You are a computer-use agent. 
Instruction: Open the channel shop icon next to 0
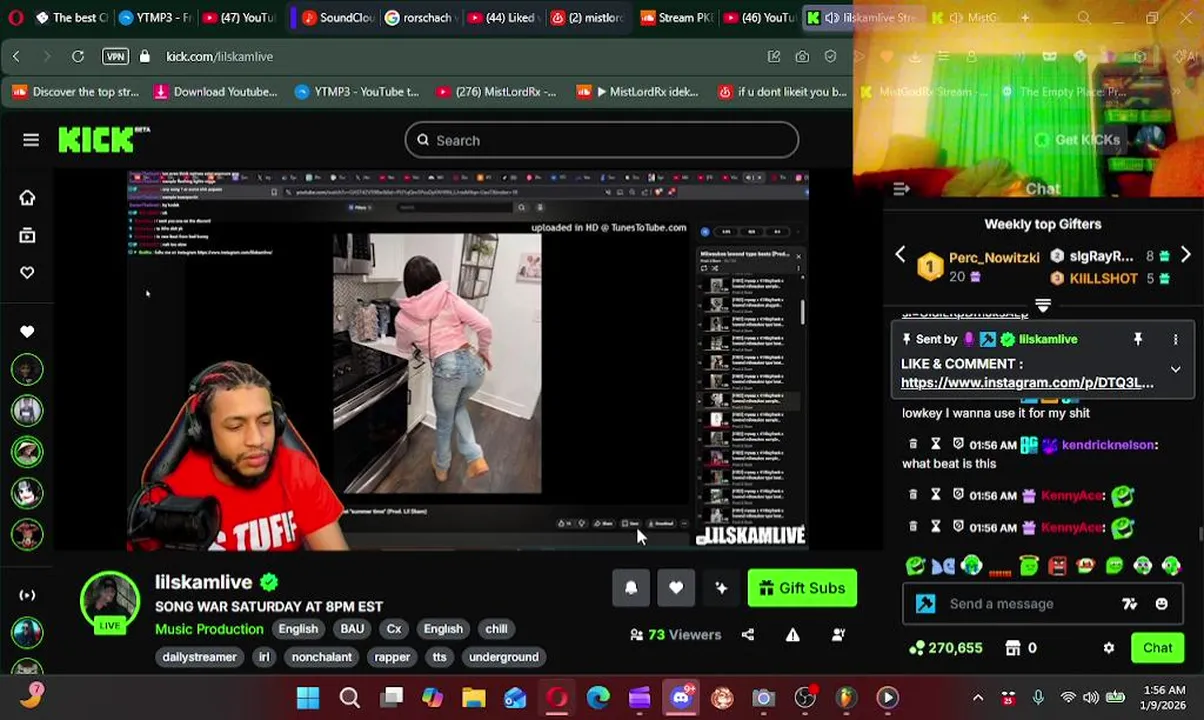click(1012, 648)
